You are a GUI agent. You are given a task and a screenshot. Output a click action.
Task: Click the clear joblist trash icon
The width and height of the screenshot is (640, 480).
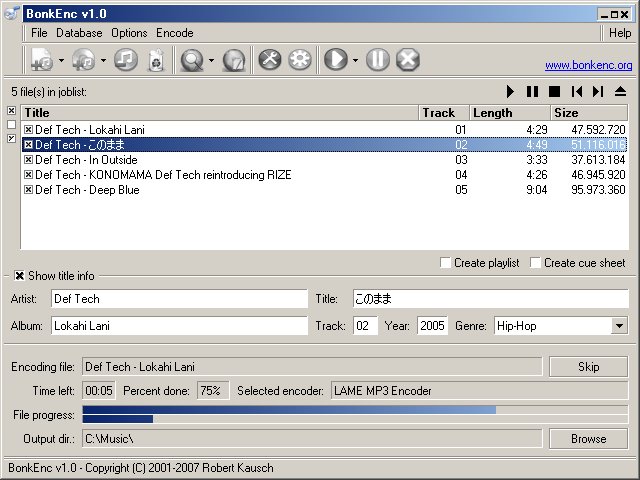(156, 60)
